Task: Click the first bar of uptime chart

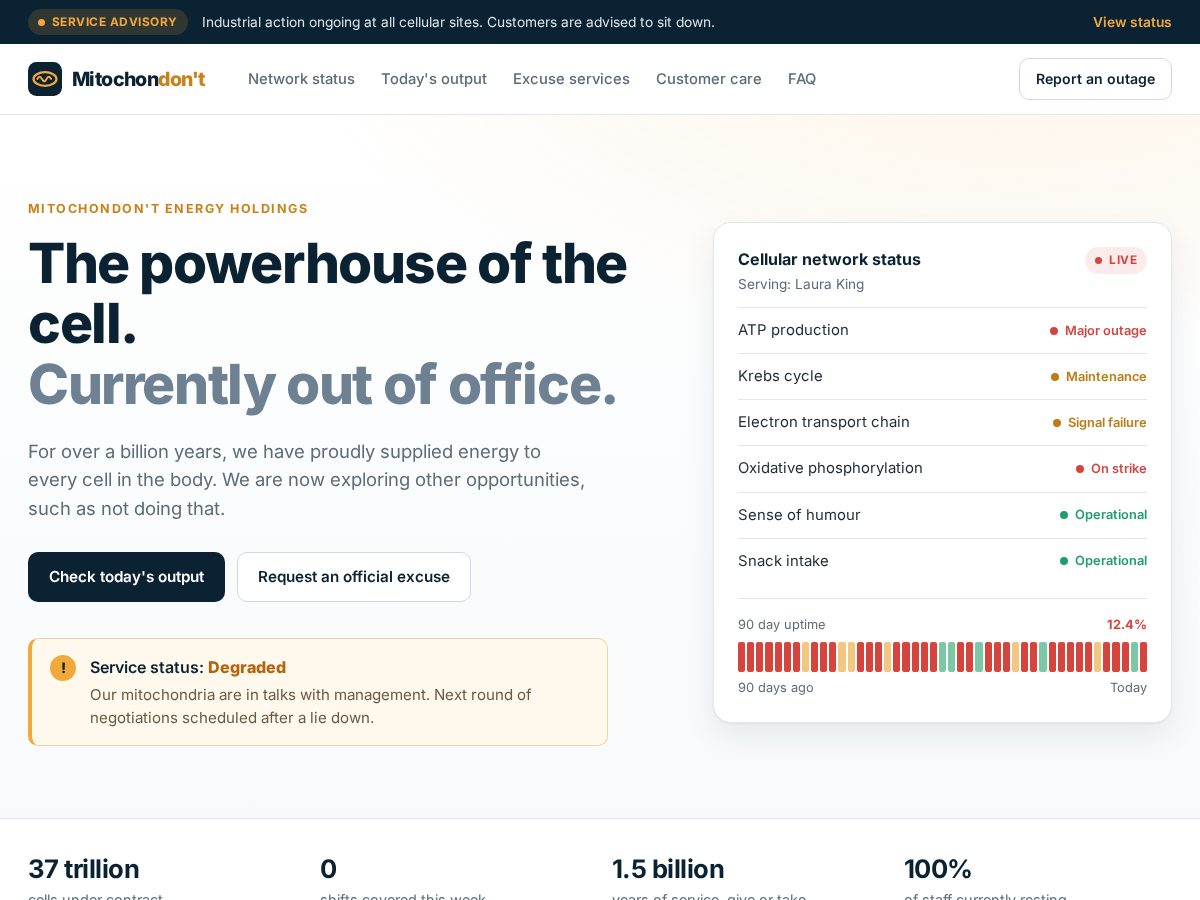Action: click(742, 657)
